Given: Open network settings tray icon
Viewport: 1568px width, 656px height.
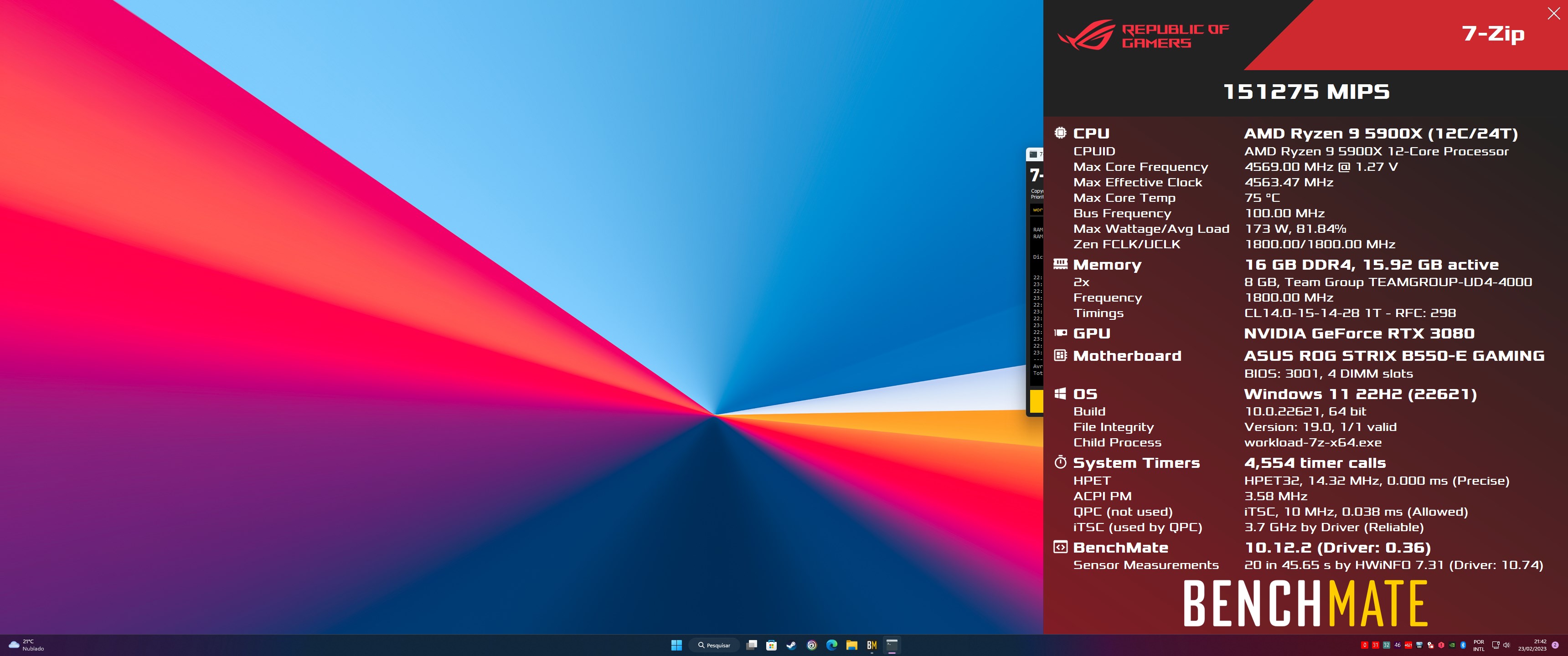Looking at the screenshot, I should [1496, 645].
